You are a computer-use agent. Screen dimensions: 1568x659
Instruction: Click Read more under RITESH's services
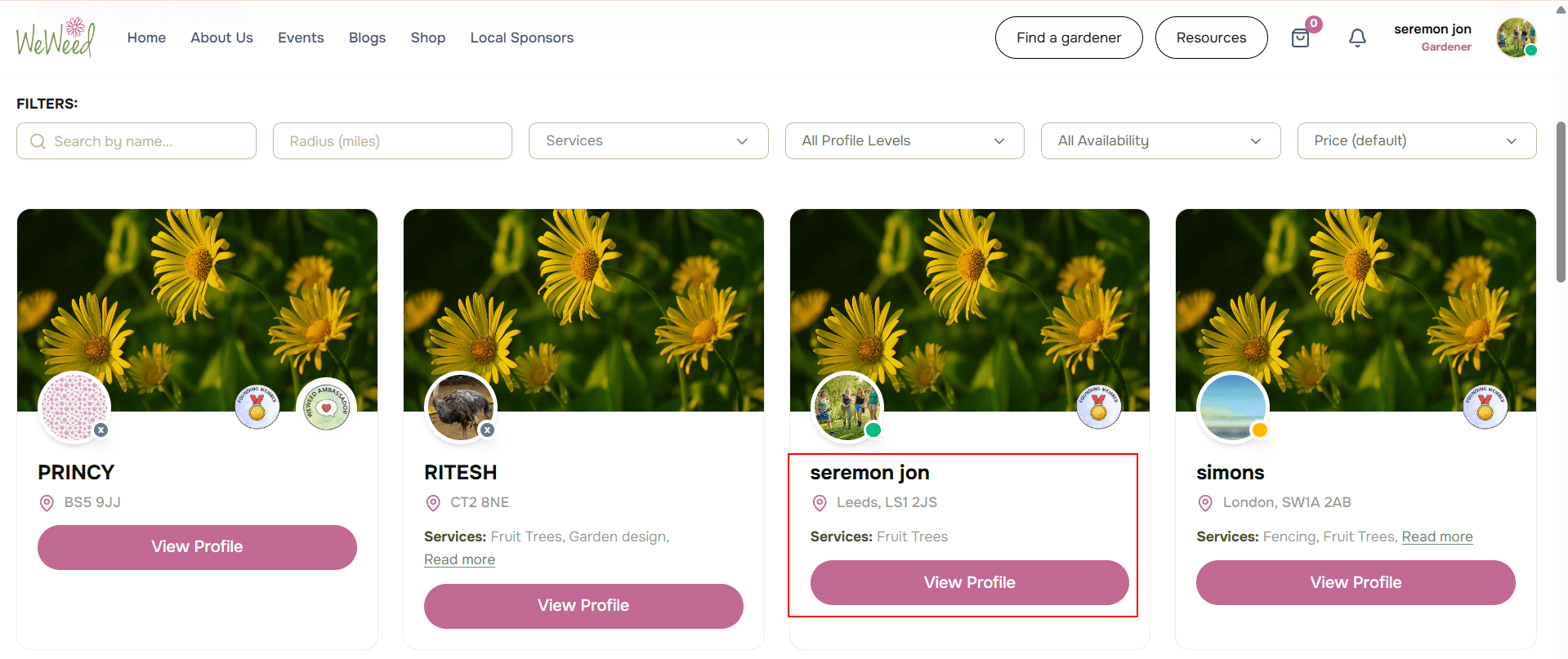pyautogui.click(x=459, y=559)
